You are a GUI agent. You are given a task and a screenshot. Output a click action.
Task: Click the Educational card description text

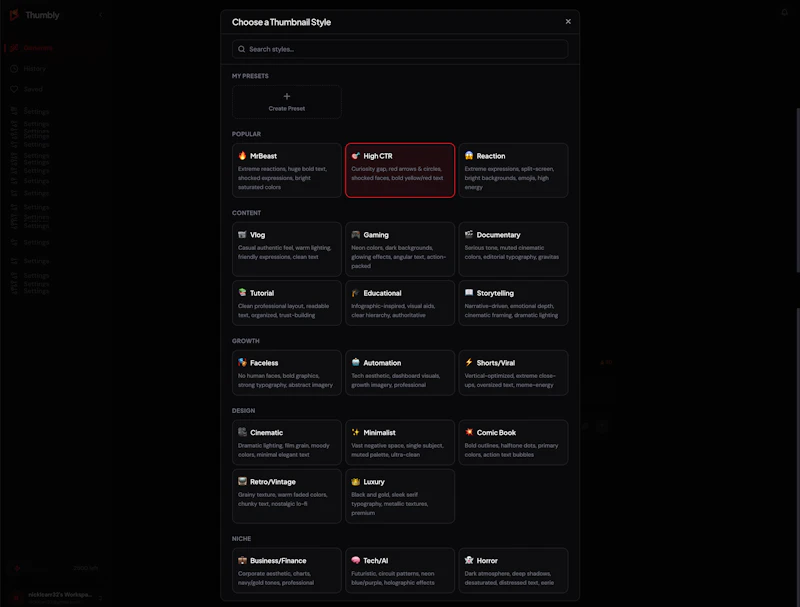coord(393,311)
